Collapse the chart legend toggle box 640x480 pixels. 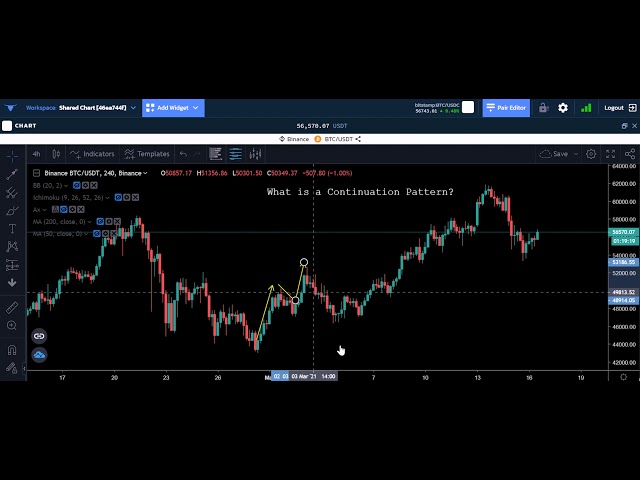click(36, 173)
